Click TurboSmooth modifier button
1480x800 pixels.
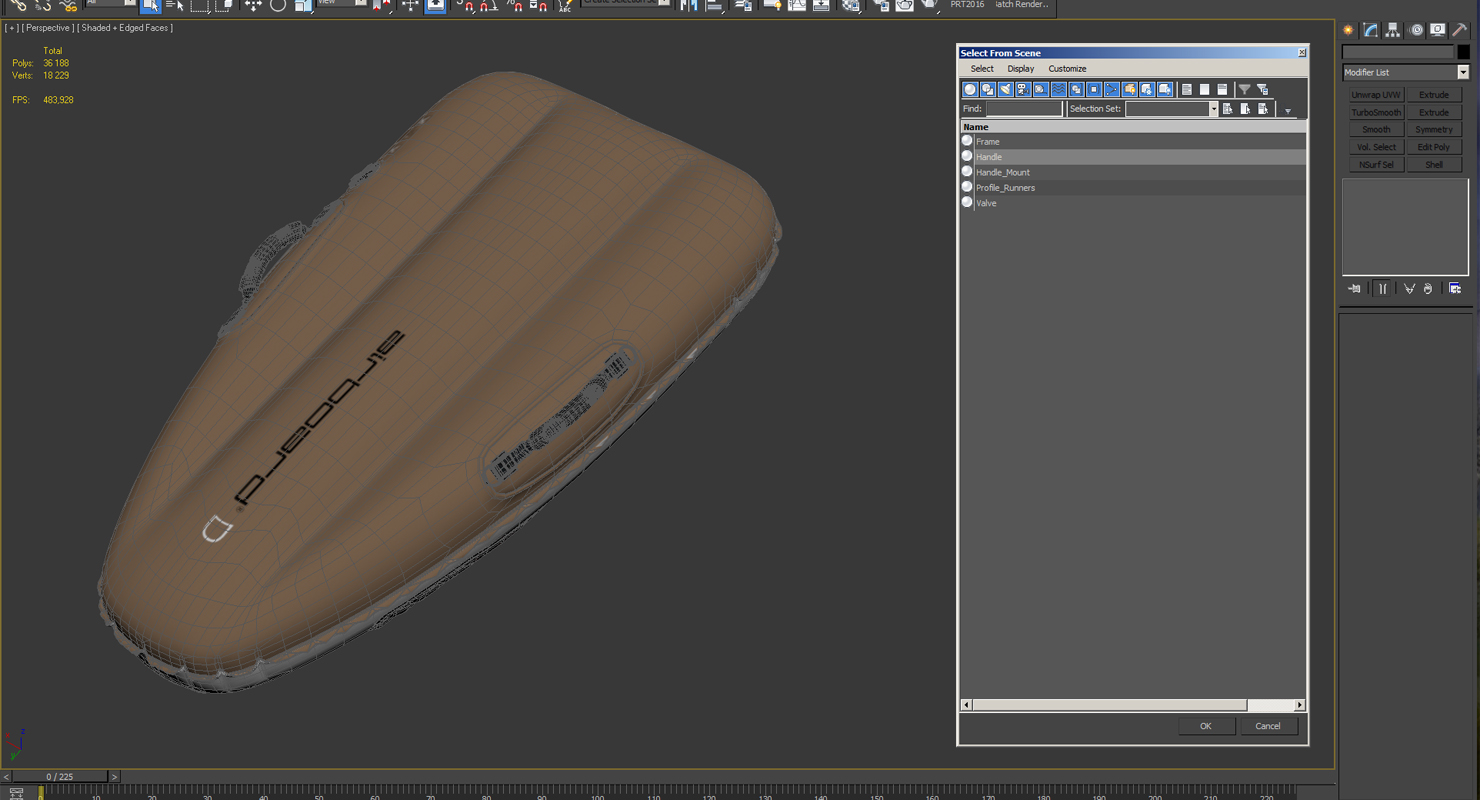tap(1376, 112)
